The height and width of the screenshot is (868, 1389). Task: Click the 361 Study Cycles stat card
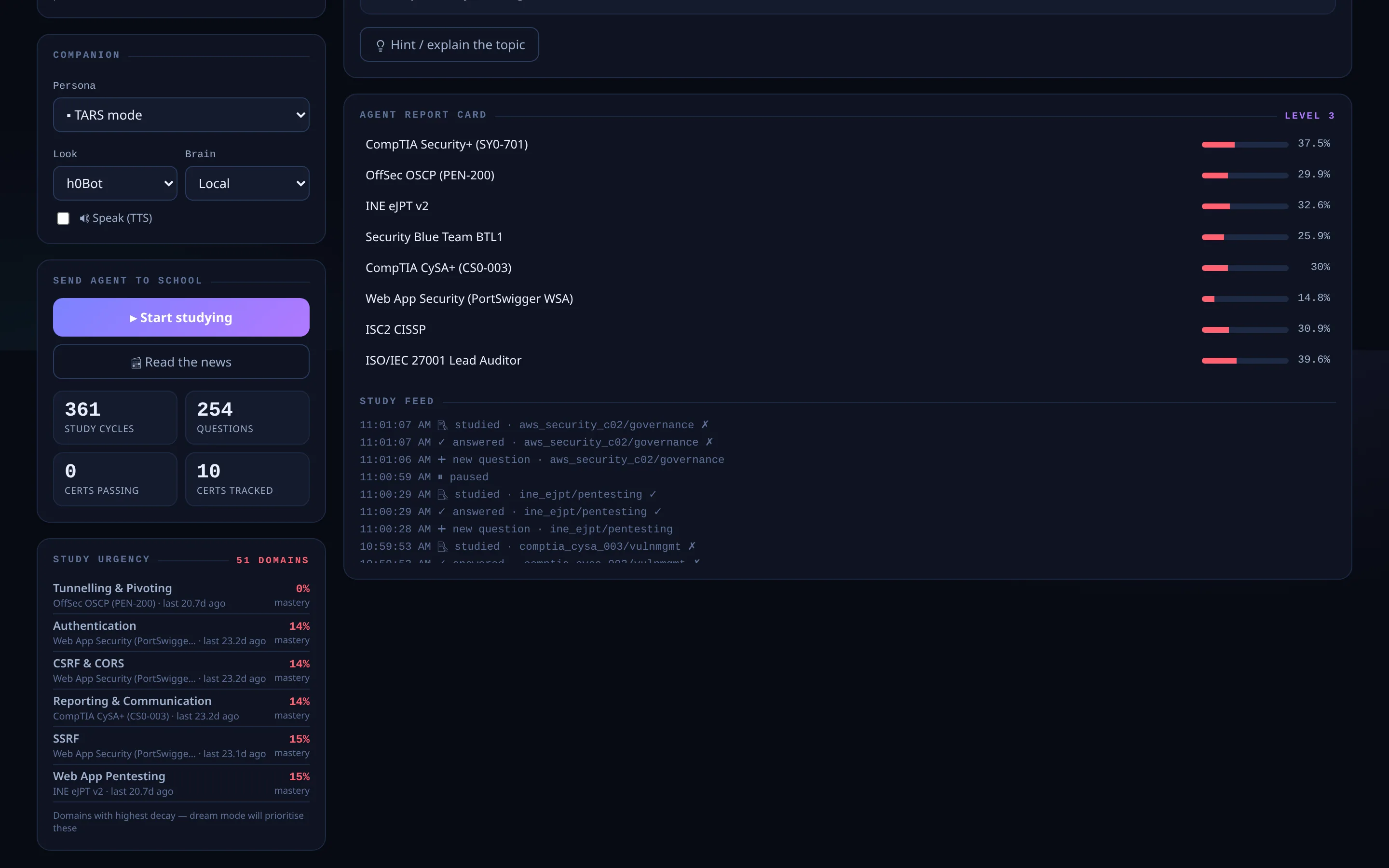point(115,418)
